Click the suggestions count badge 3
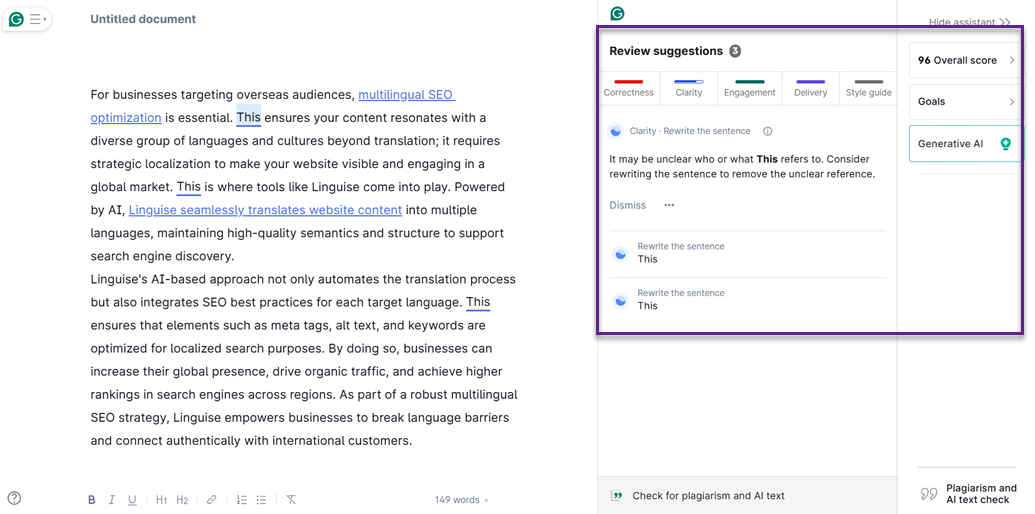This screenshot has width=1035, height=514. click(735, 51)
